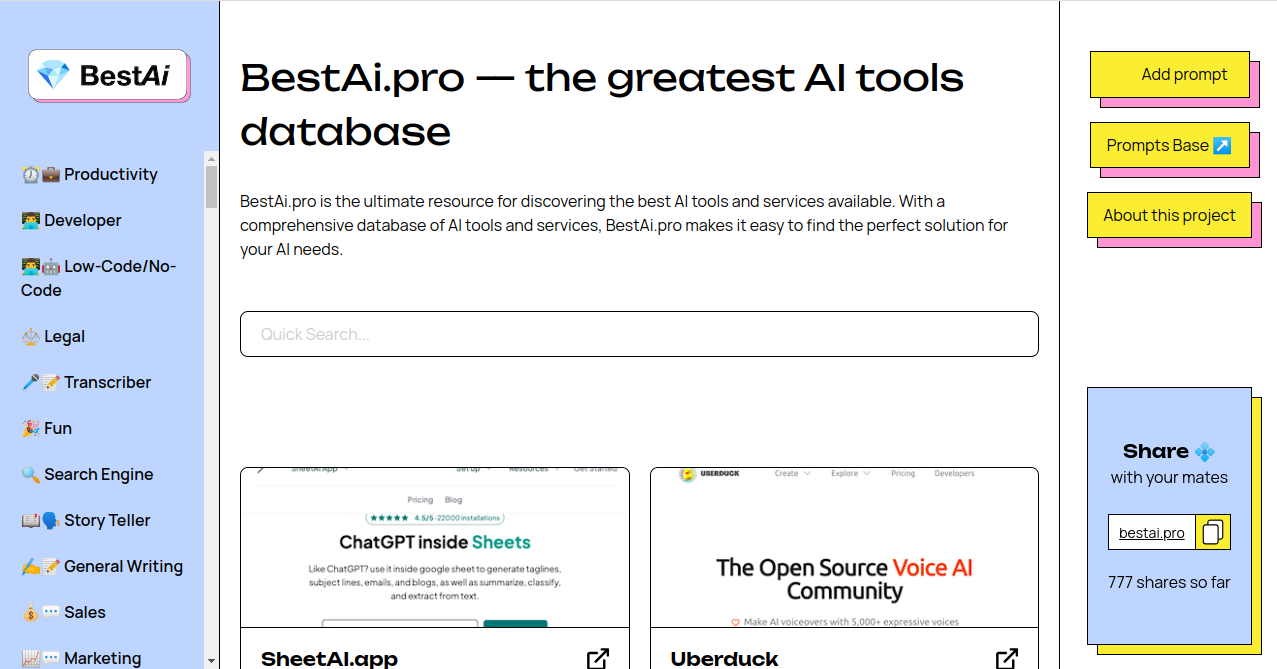This screenshot has width=1277, height=669.
Task: Open the General Writing category
Action: (x=102, y=566)
